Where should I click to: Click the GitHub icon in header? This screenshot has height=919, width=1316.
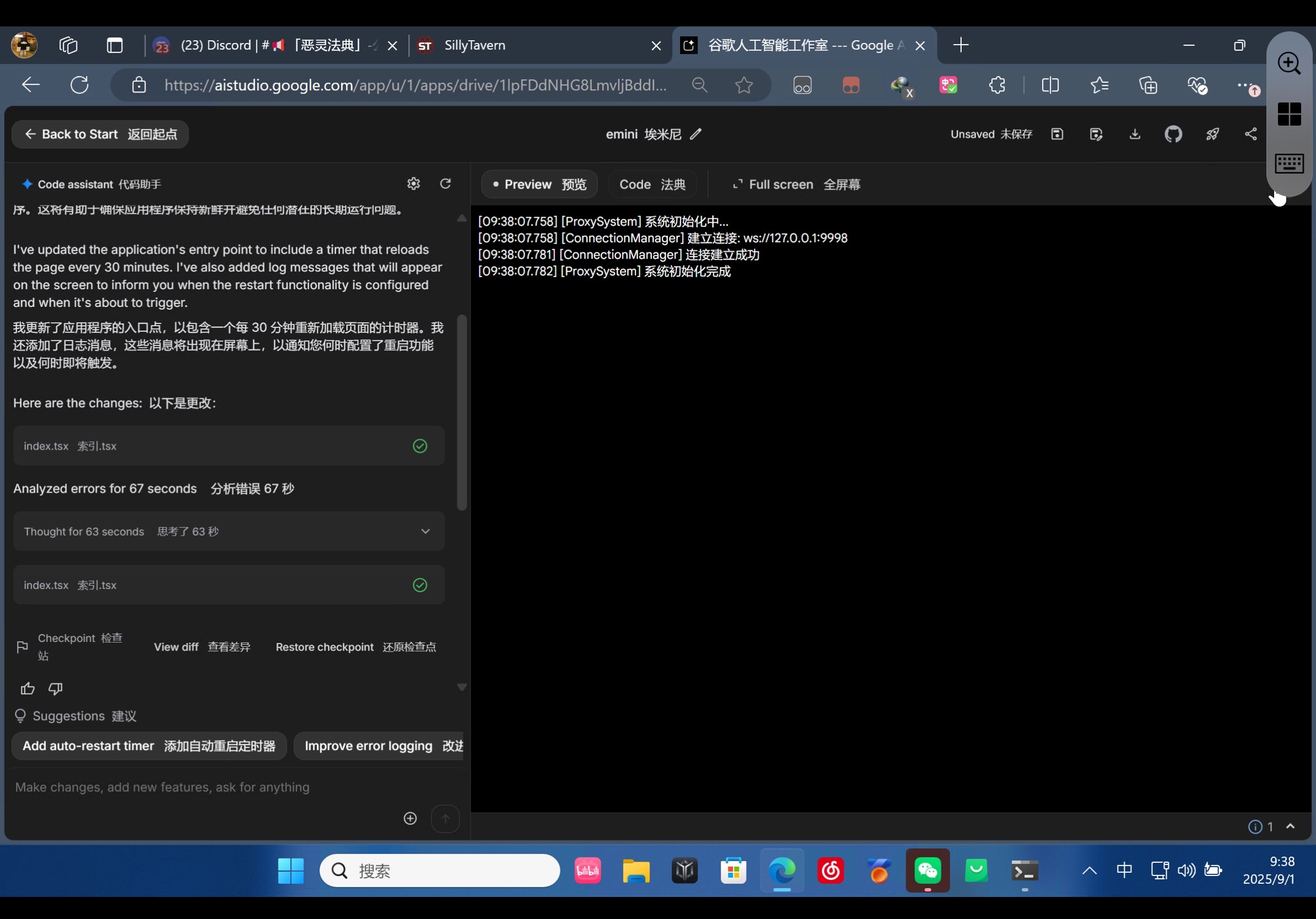1173,134
